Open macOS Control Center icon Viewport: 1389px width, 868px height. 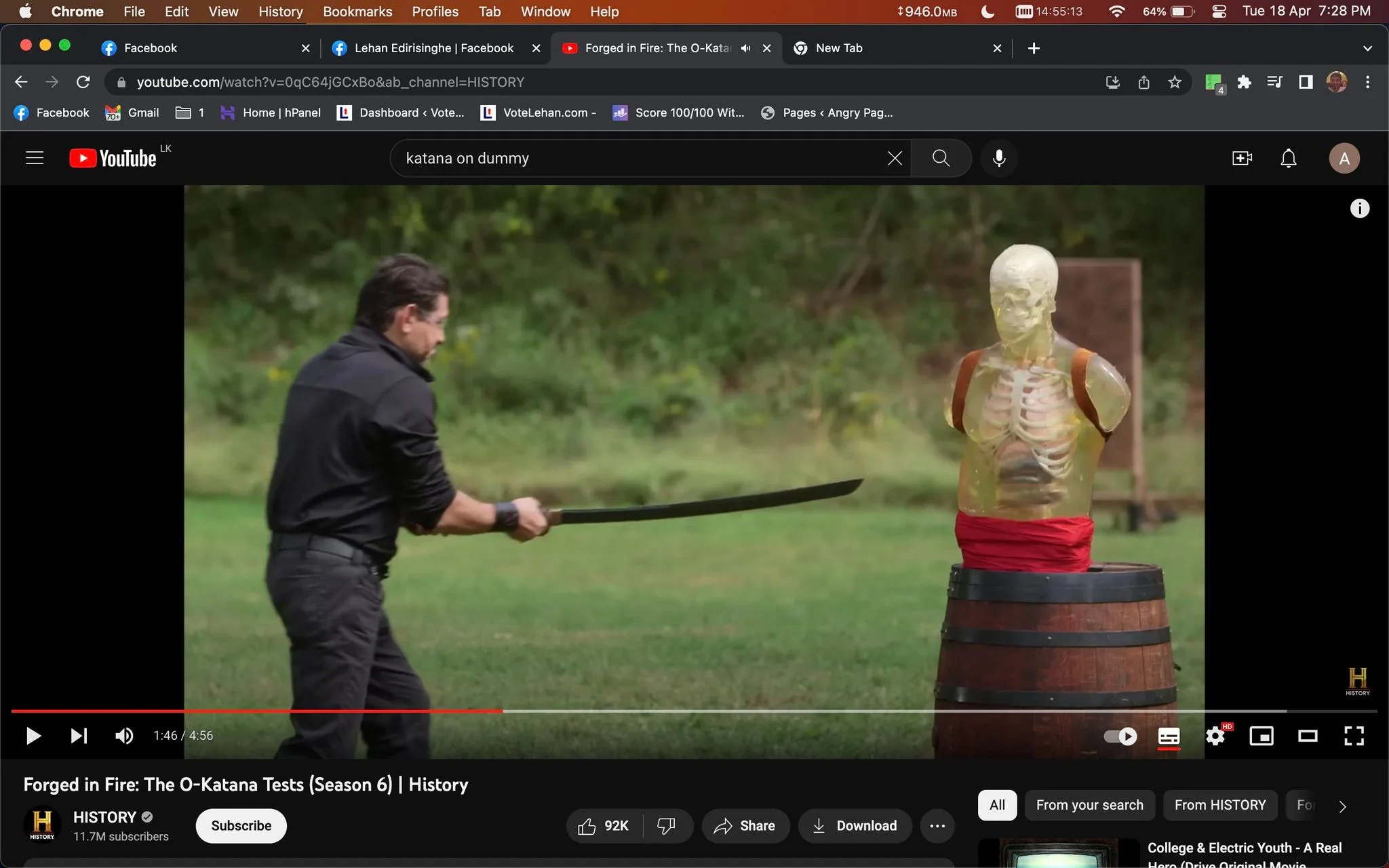[1219, 12]
